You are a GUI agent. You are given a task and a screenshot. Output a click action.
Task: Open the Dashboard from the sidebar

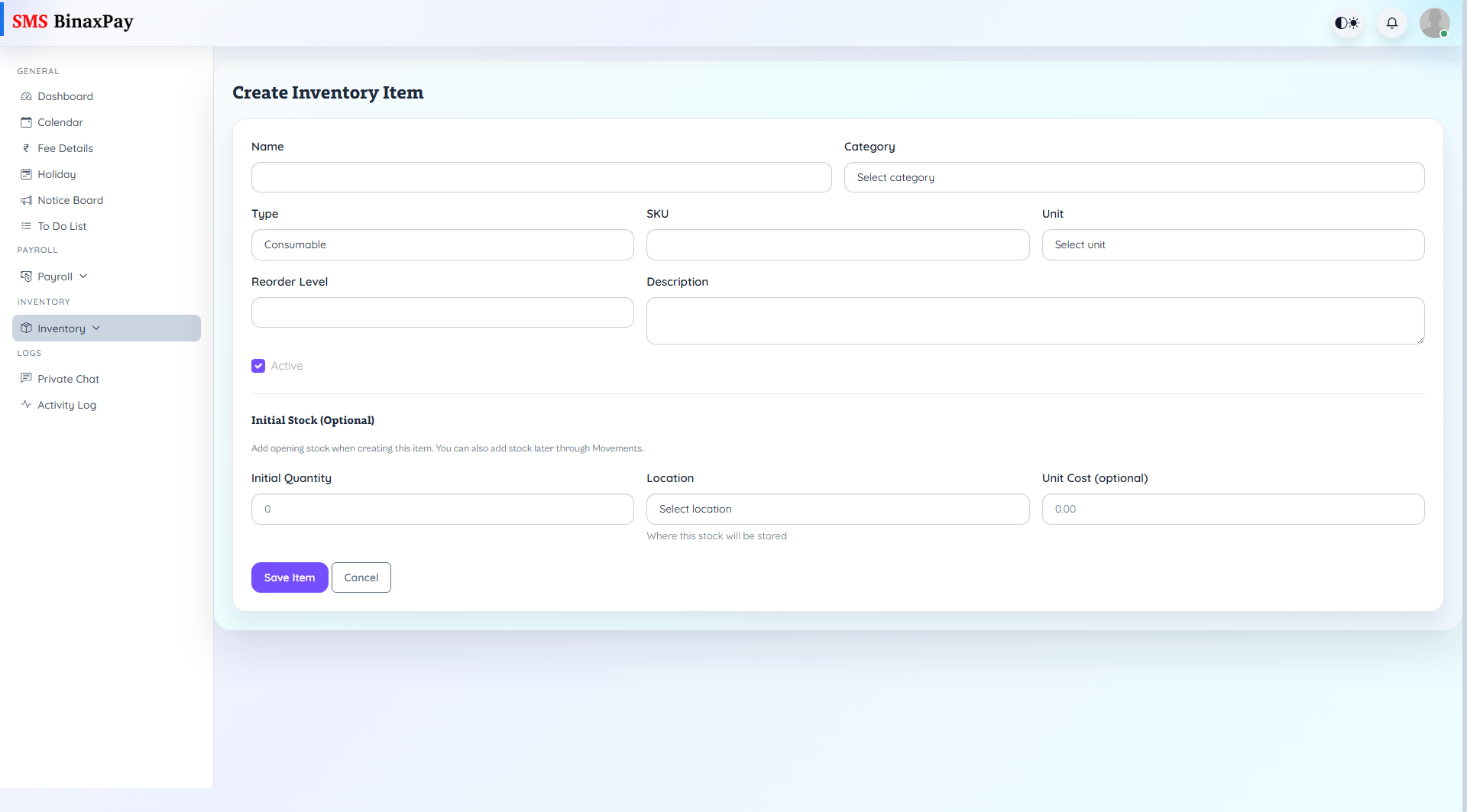point(65,96)
